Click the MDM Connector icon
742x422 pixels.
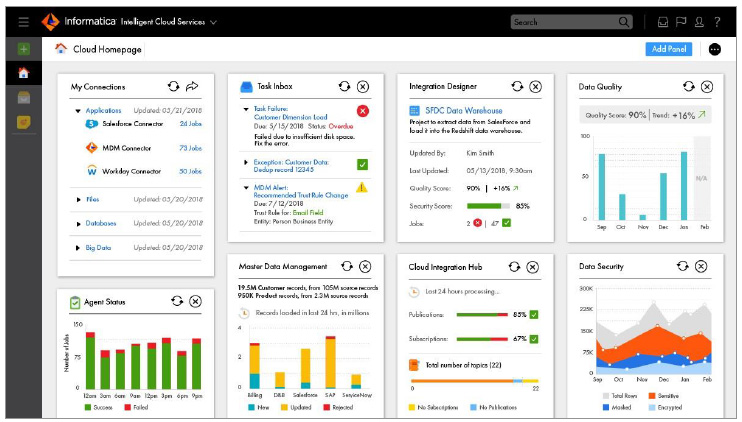[91, 148]
